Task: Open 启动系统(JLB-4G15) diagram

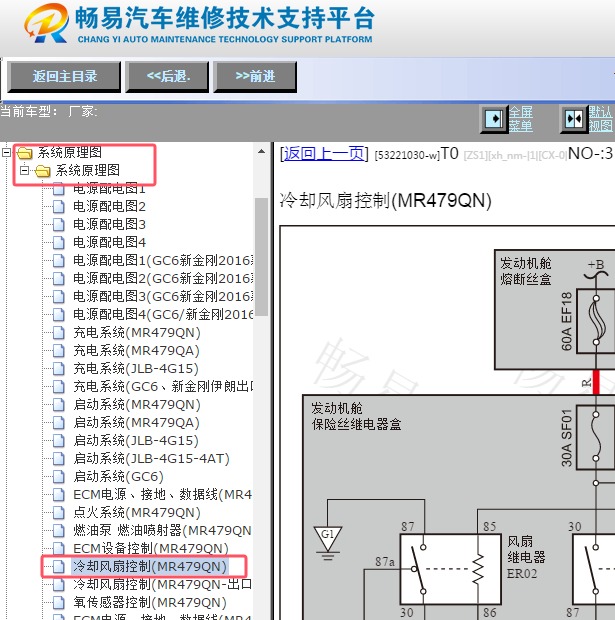Action: click(x=136, y=440)
